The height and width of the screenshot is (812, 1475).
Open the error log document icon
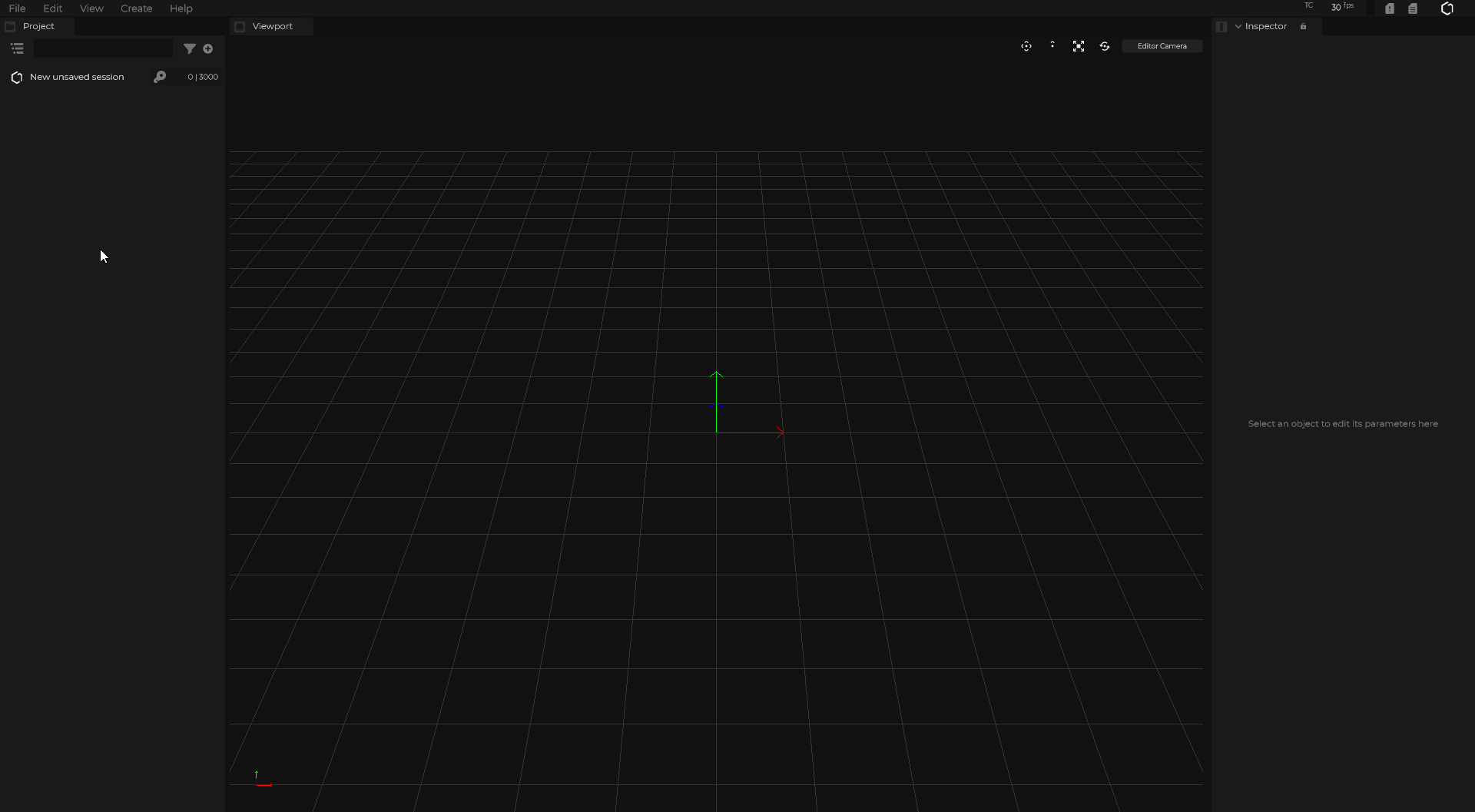(x=1390, y=8)
